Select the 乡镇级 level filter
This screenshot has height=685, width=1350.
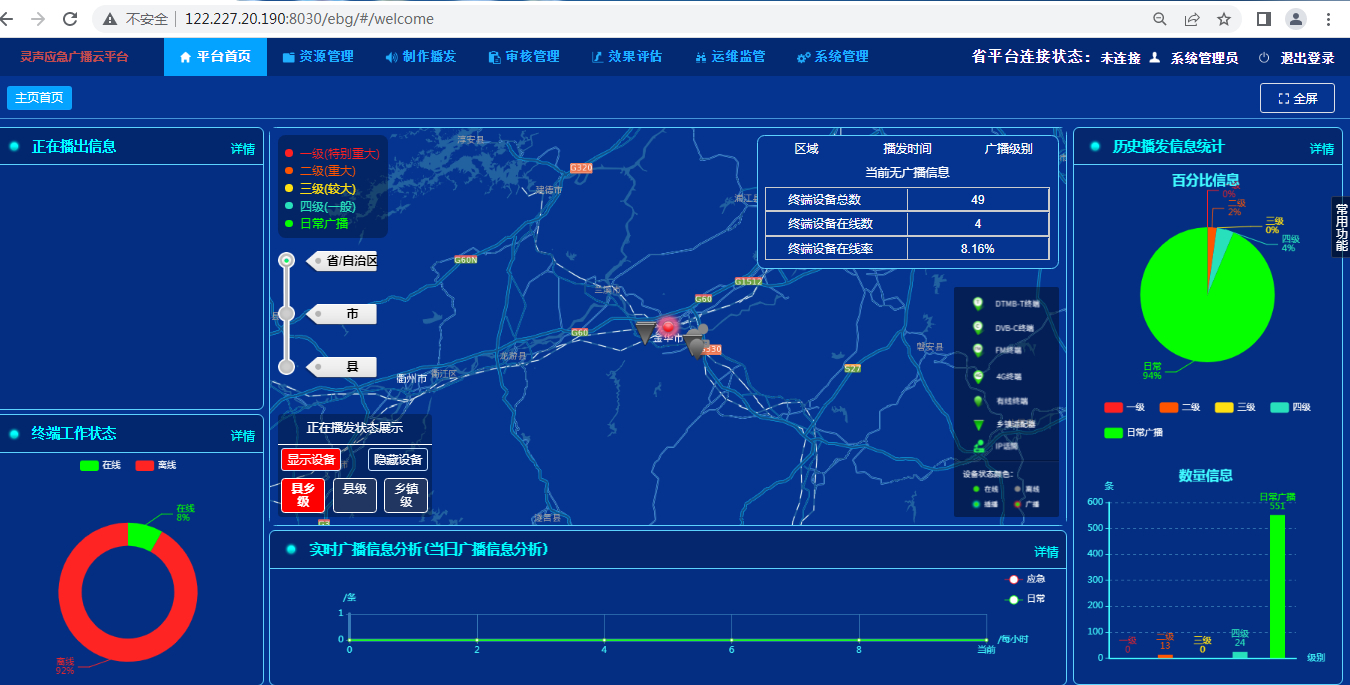pos(406,495)
